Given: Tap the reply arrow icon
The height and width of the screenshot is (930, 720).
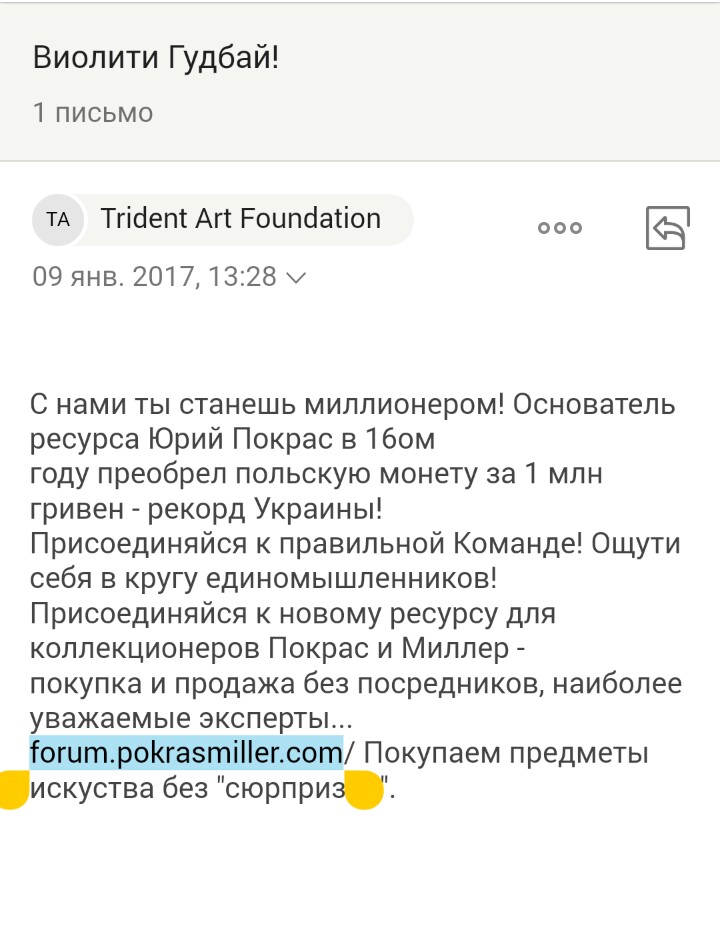Looking at the screenshot, I should pyautogui.click(x=668, y=228).
